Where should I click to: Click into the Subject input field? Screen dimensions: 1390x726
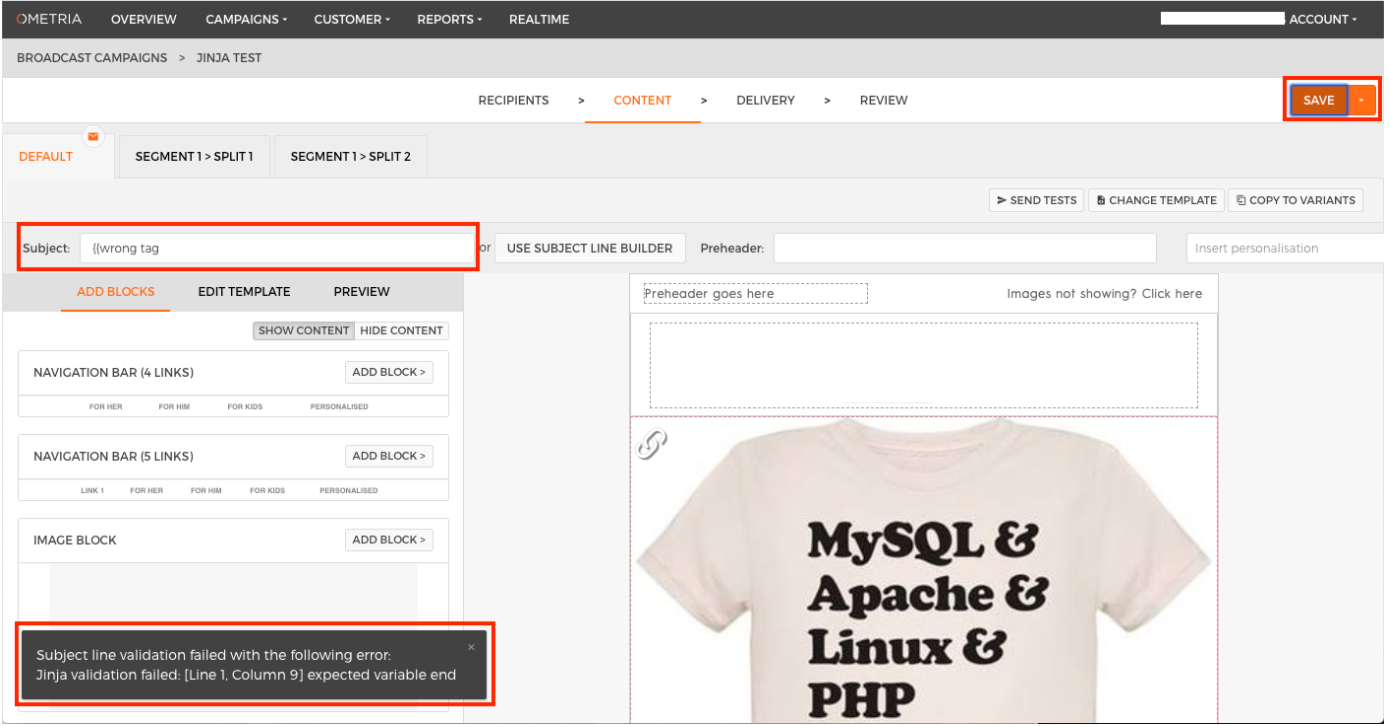[277, 248]
